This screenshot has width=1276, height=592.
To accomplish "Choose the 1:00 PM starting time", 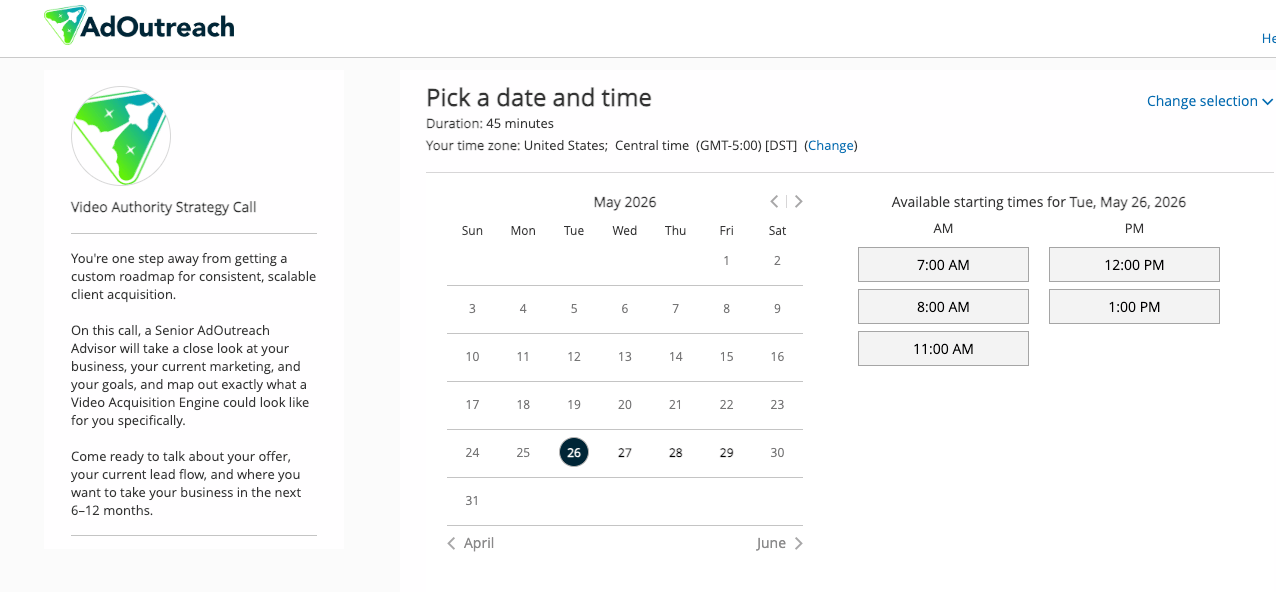I will tap(1134, 307).
